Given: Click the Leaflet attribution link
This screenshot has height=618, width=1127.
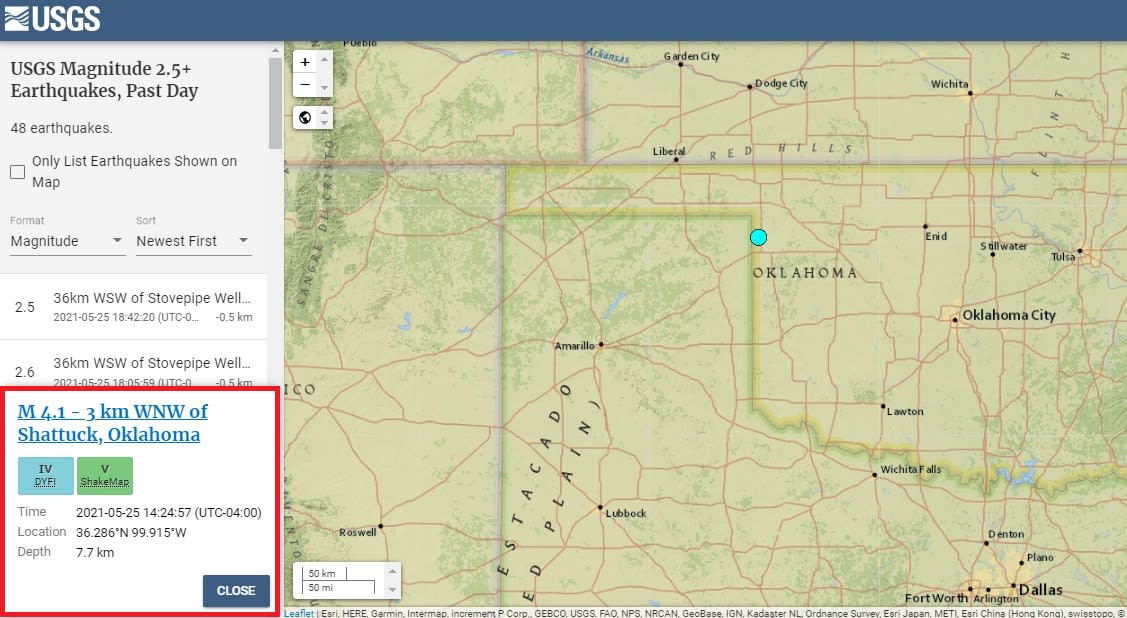Looking at the screenshot, I should [x=299, y=613].
